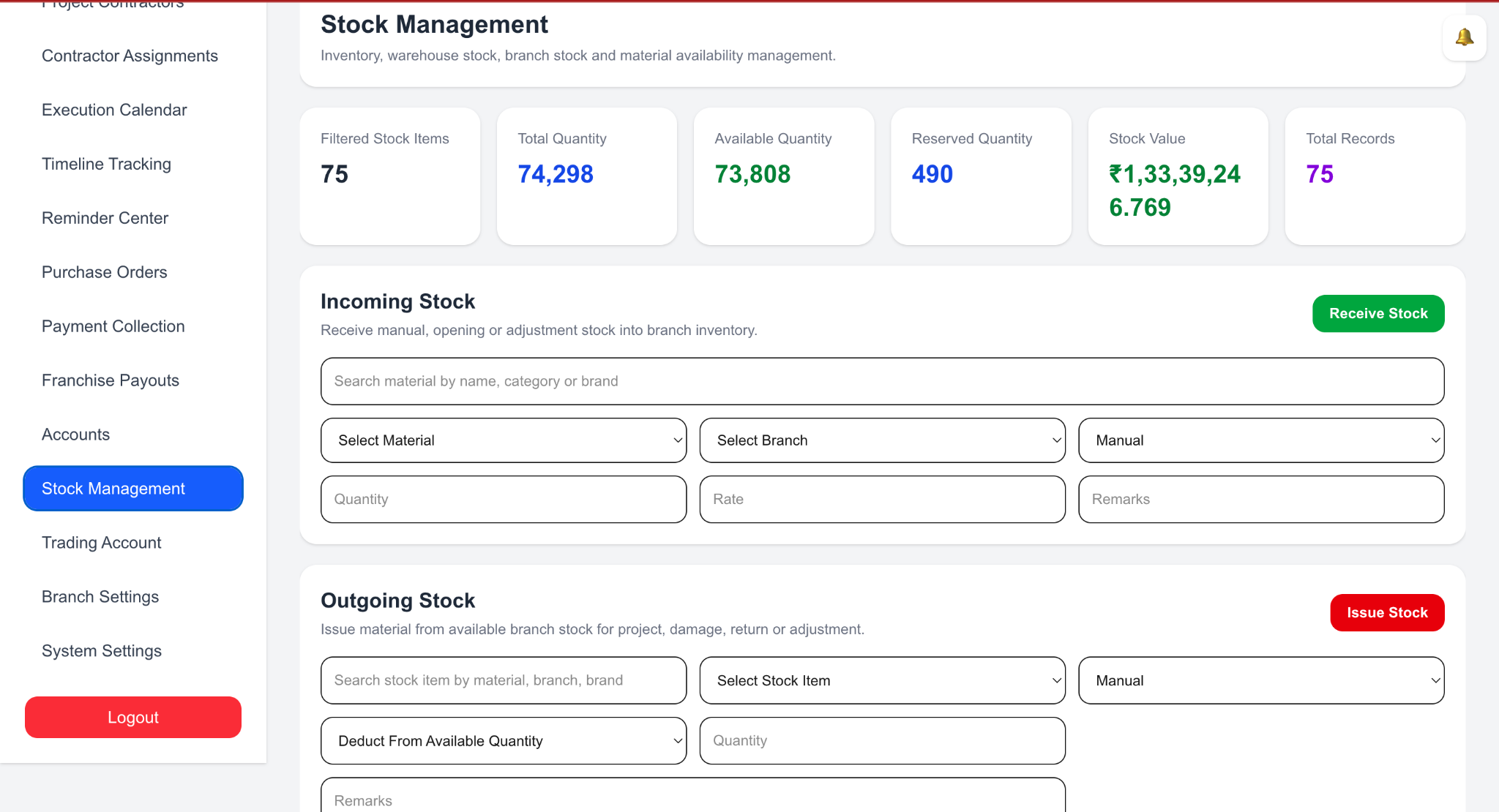Image resolution: width=1499 pixels, height=812 pixels.
Task: Open the notifications bell icon
Action: 1464,37
